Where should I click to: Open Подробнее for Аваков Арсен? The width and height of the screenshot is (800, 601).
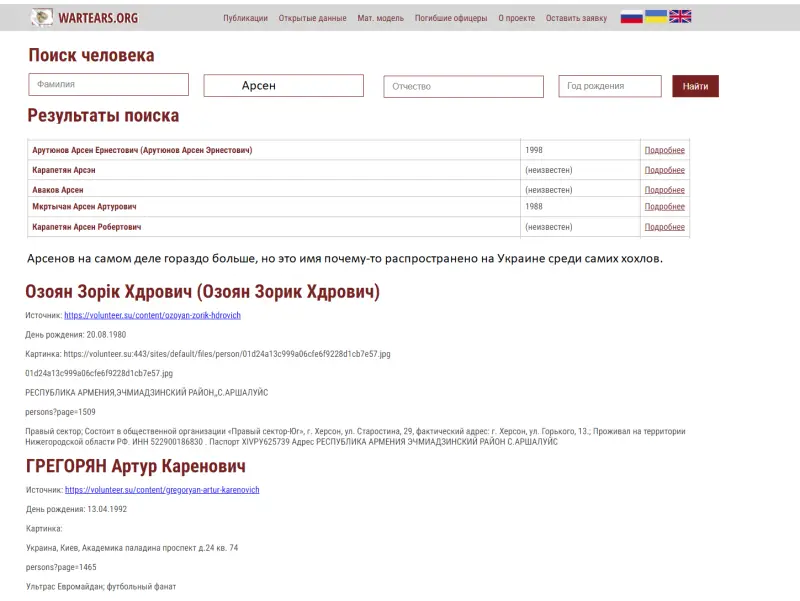click(664, 190)
